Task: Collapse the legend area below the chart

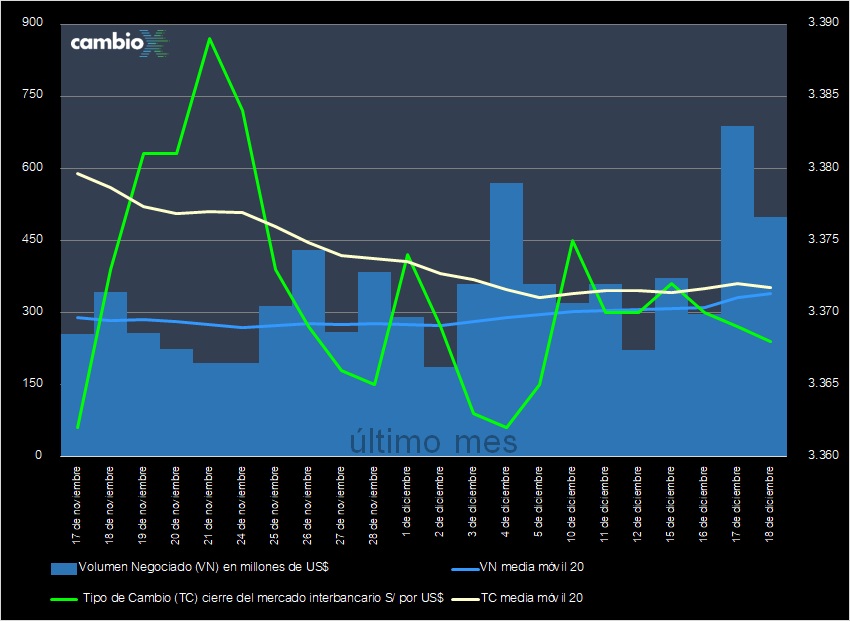Action: tap(425, 583)
